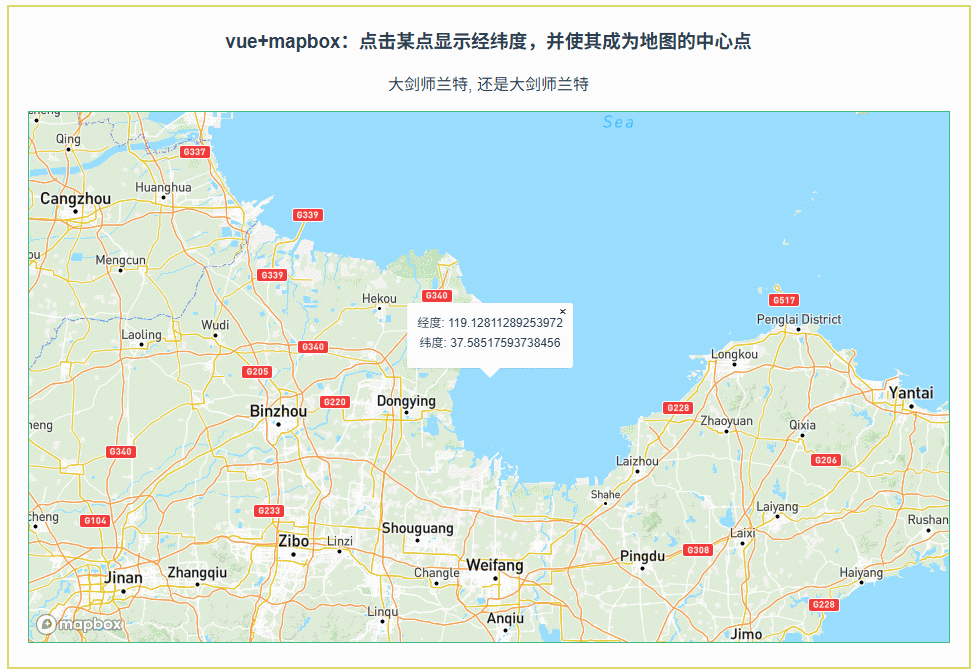Click the Qixia label
The width and height of the screenshot is (976, 669).
tap(802, 425)
